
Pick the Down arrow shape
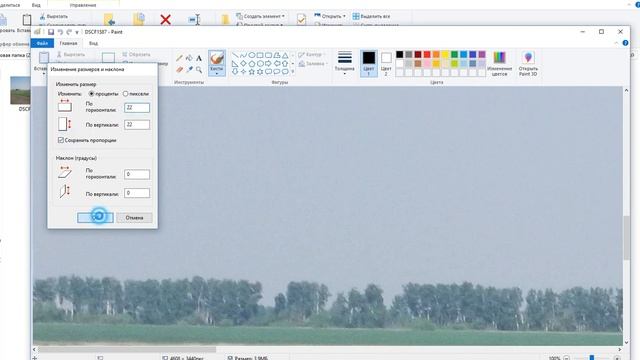(x=235, y=72)
